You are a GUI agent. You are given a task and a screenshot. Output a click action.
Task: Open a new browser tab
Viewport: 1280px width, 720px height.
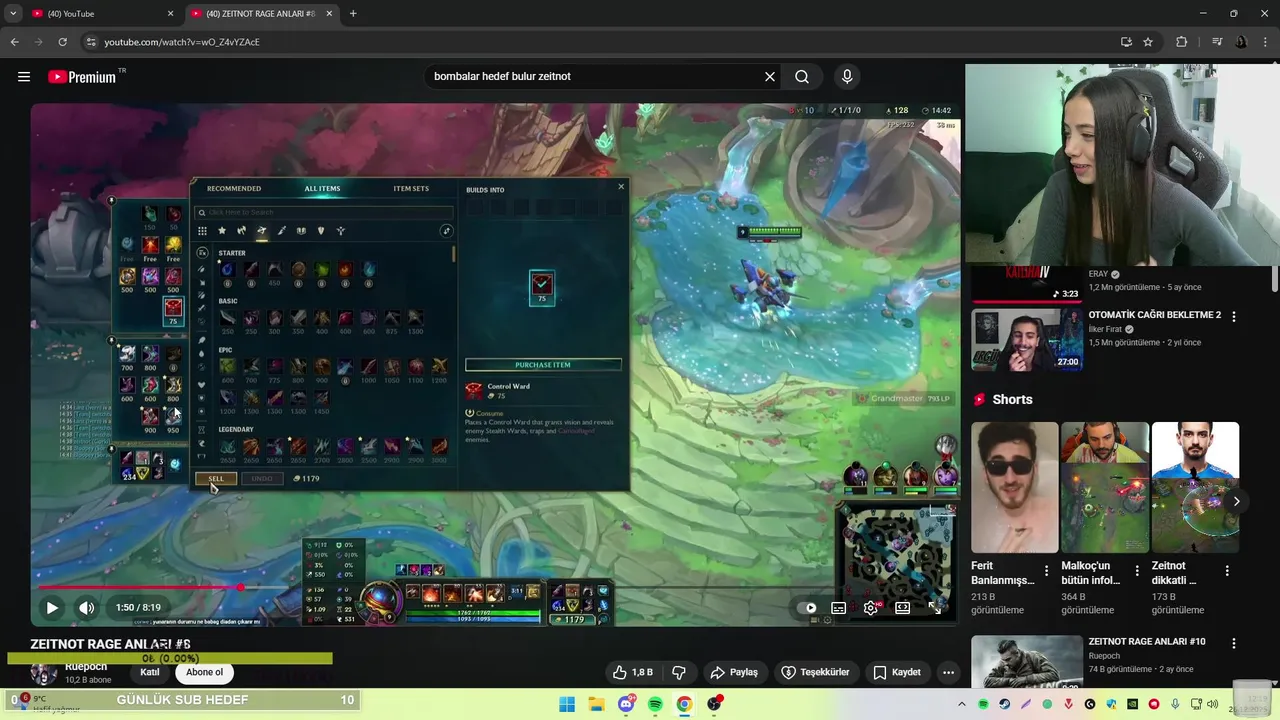(x=353, y=14)
